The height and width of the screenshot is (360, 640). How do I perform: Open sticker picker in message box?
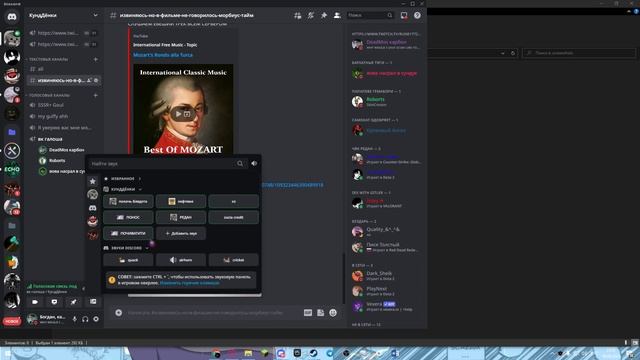[320, 313]
